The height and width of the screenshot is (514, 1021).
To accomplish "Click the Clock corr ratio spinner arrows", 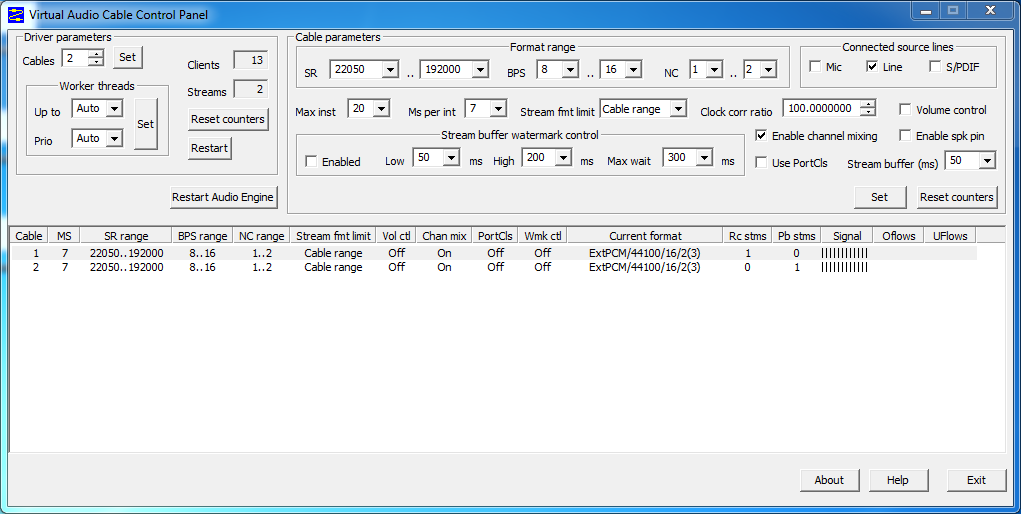I will 867,108.
